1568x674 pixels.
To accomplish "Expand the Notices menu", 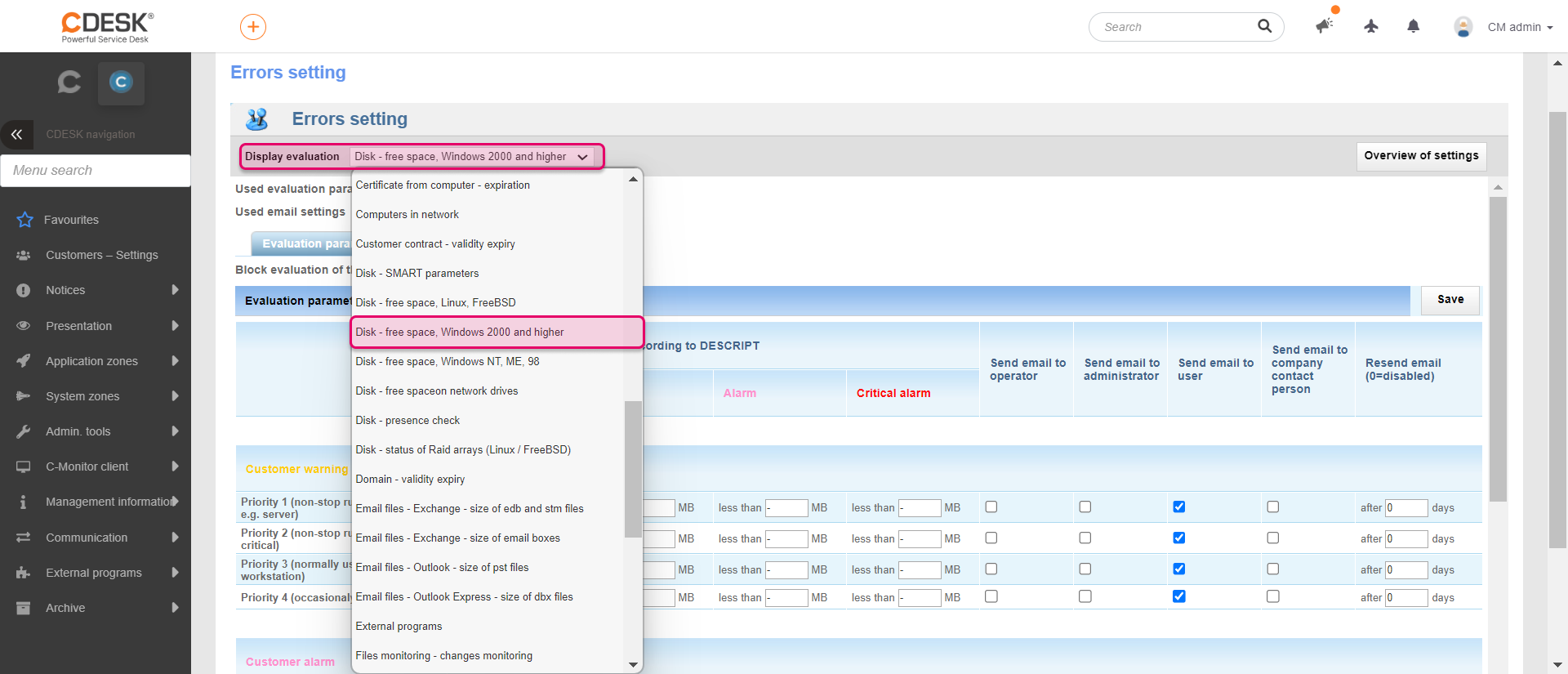I will (175, 290).
